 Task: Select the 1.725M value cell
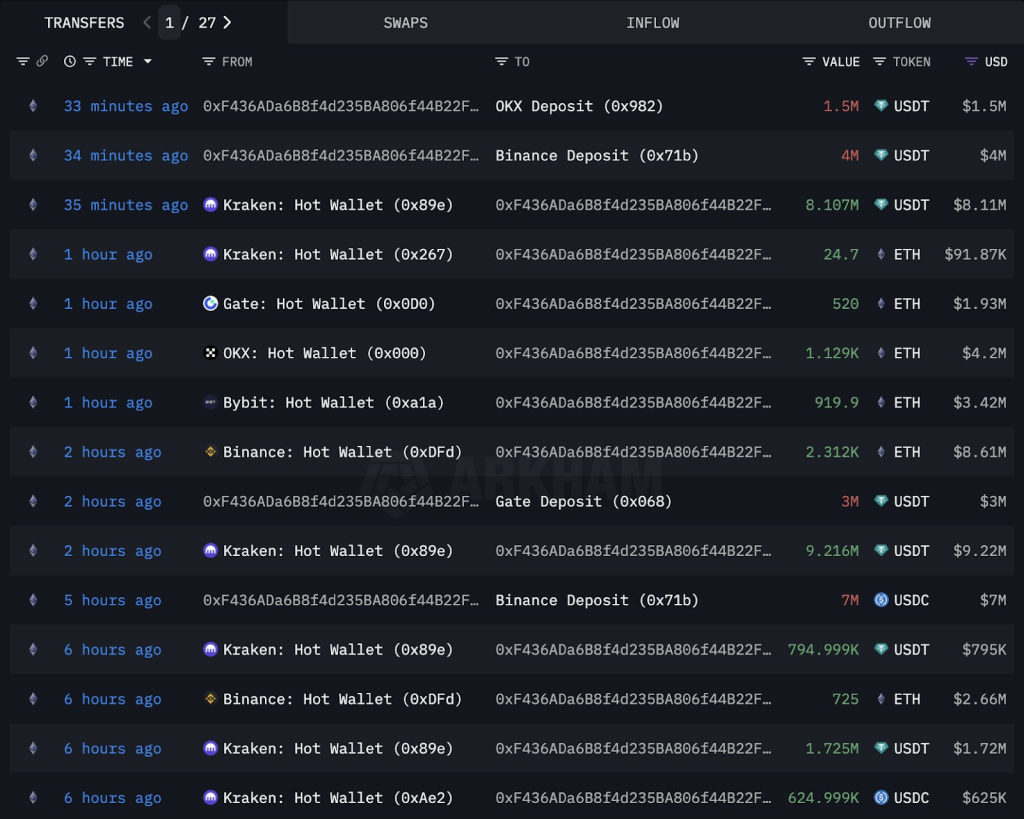coord(832,748)
